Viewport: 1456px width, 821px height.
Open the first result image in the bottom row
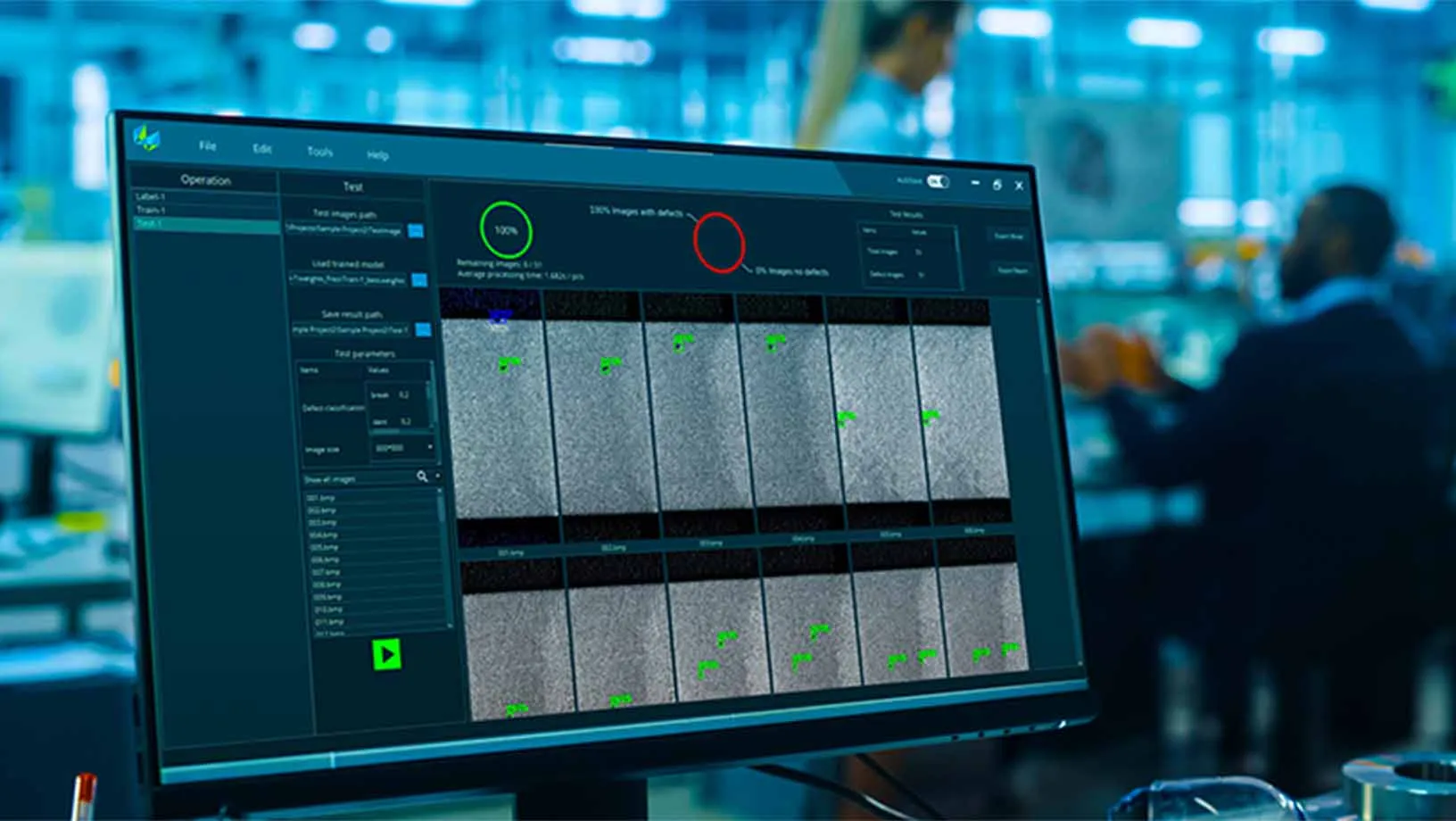[x=519, y=639]
